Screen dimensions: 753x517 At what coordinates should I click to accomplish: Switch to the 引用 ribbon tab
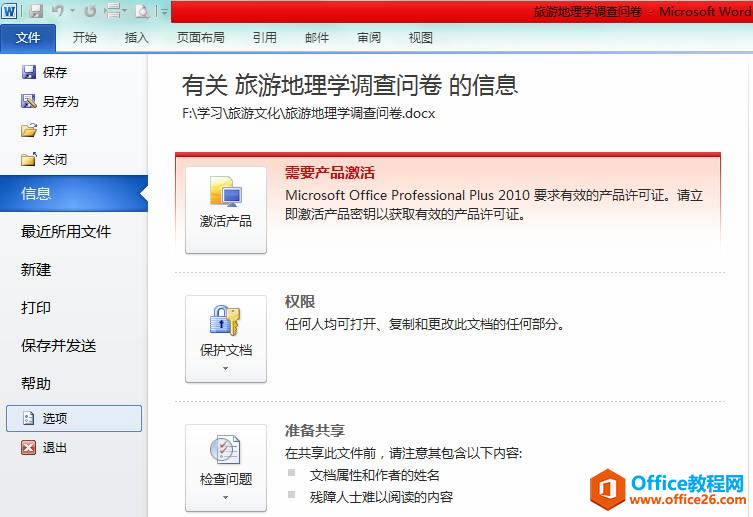pos(265,37)
